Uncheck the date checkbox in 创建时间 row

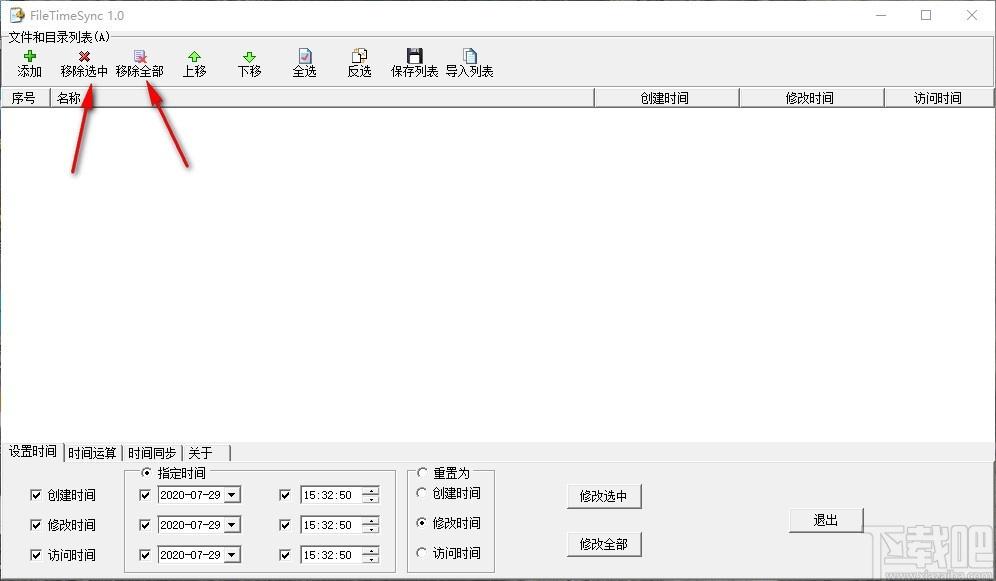(x=145, y=495)
